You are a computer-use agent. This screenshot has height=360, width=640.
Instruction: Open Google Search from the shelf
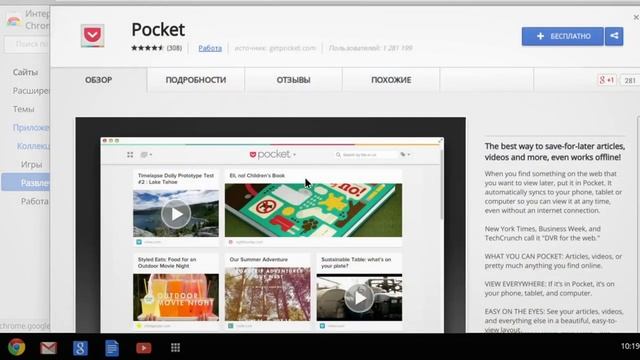(x=80, y=348)
